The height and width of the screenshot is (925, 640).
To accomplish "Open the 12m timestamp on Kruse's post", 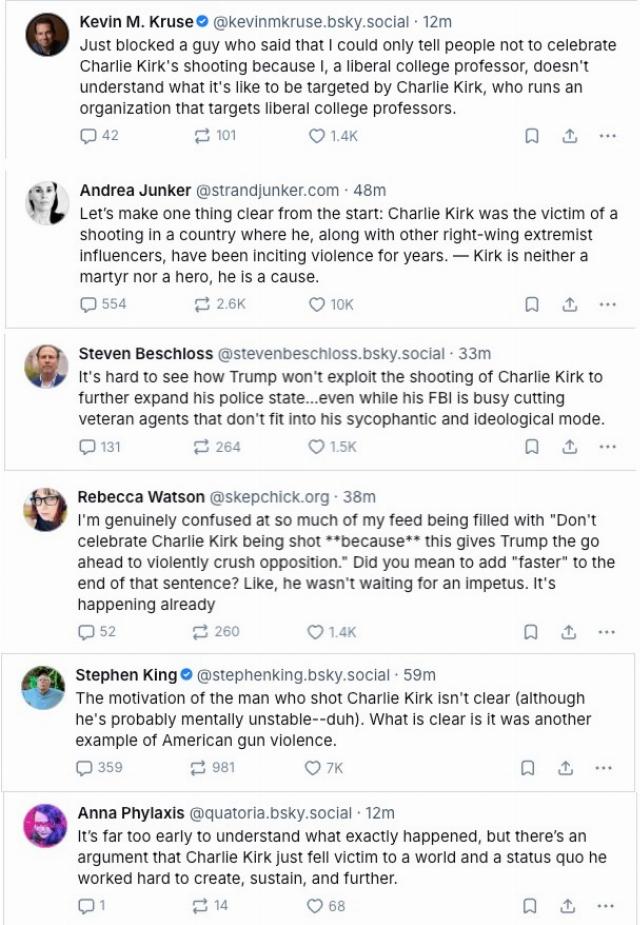I will (x=437, y=22).
